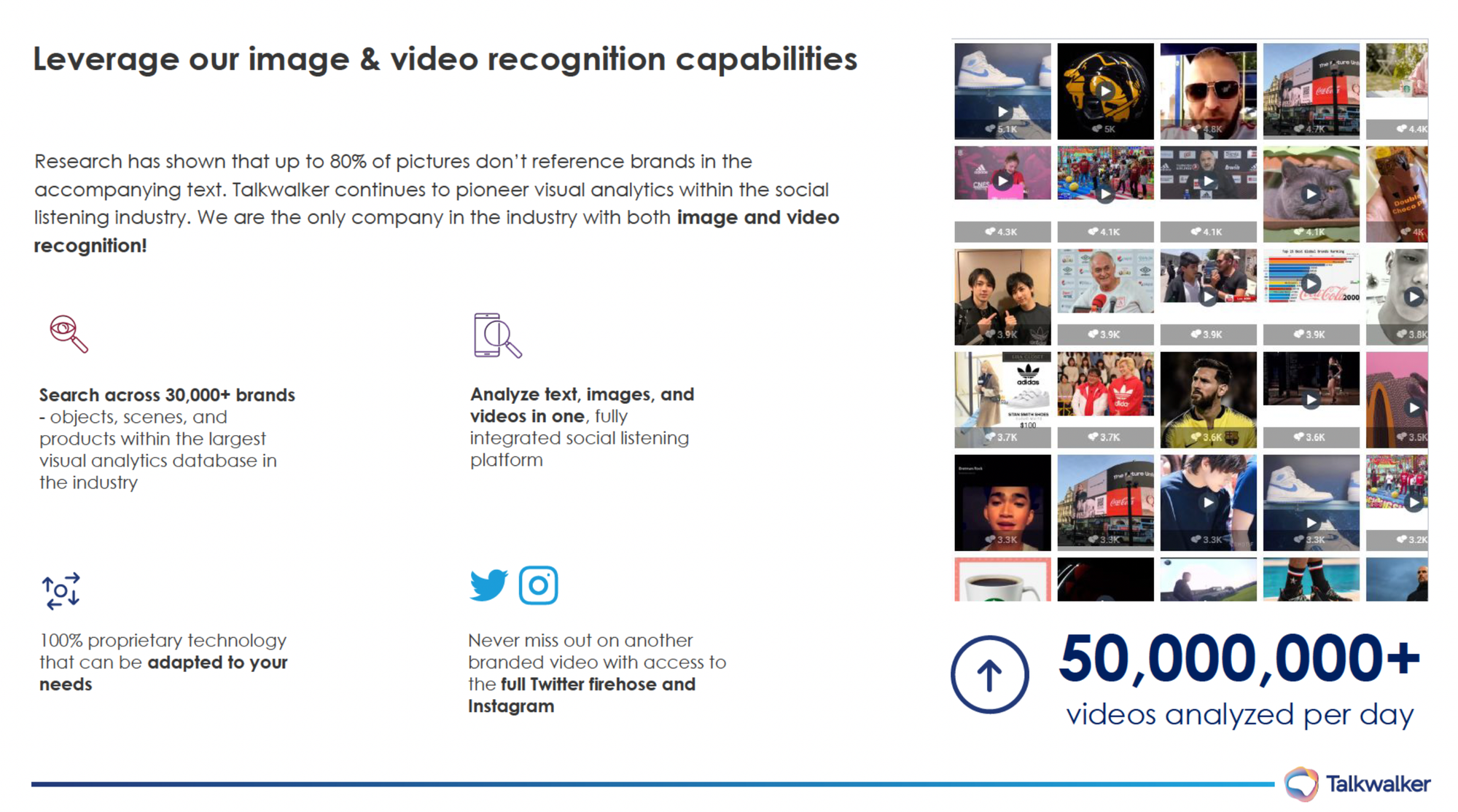The image size is (1458, 812).
Task: Play the yellow helmet video in the top row
Action: click(x=1105, y=90)
